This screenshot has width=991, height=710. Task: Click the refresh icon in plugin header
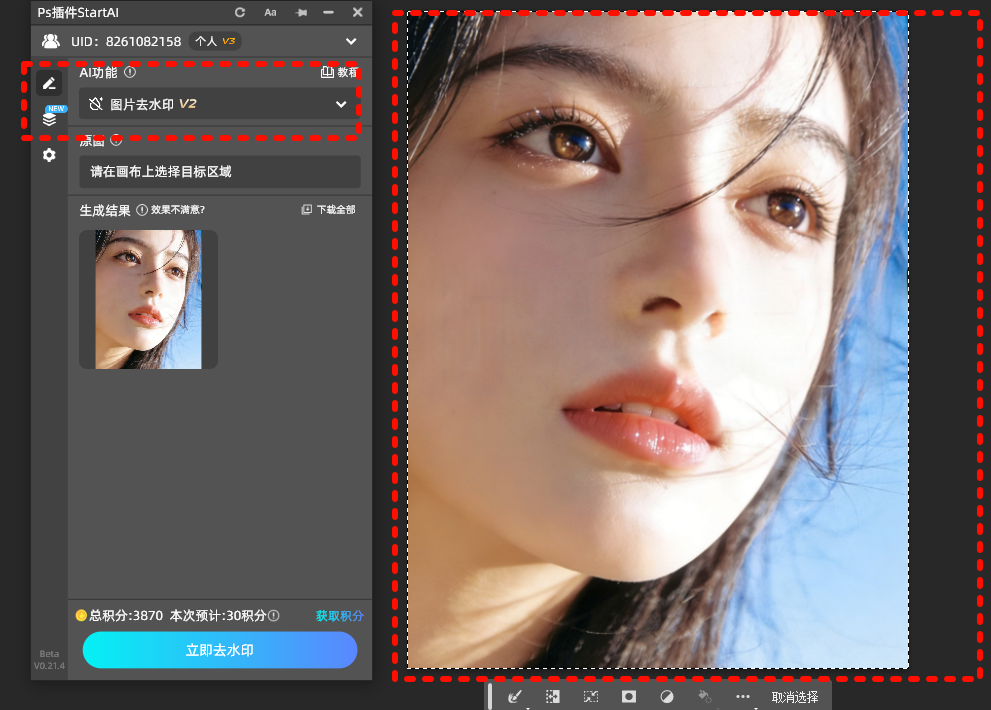[240, 12]
